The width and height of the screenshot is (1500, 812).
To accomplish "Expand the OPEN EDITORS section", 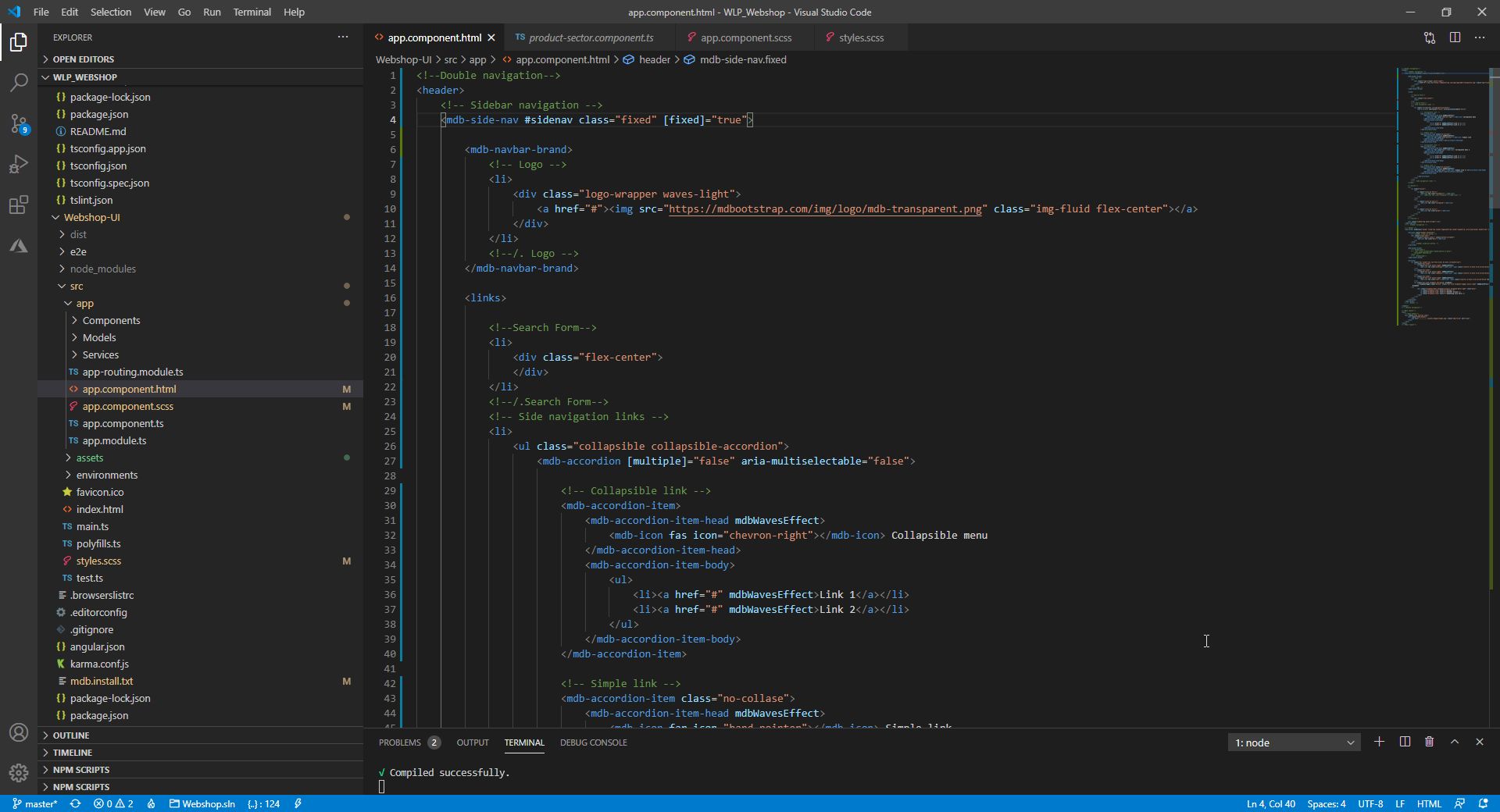I will tap(84, 59).
